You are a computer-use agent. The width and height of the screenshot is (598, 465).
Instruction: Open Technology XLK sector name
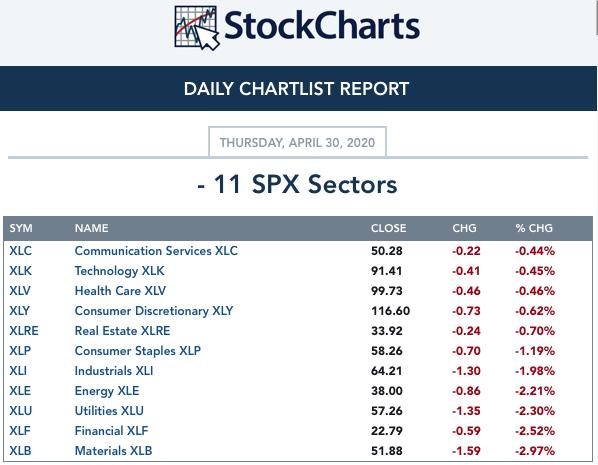click(x=119, y=271)
